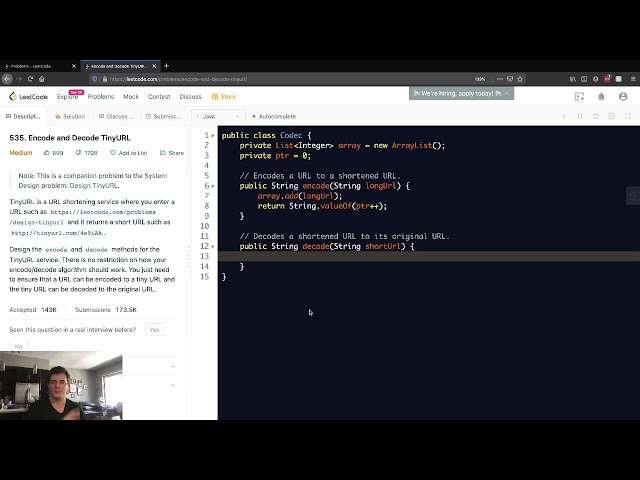Open the Firefox hamburger menu

(633, 79)
